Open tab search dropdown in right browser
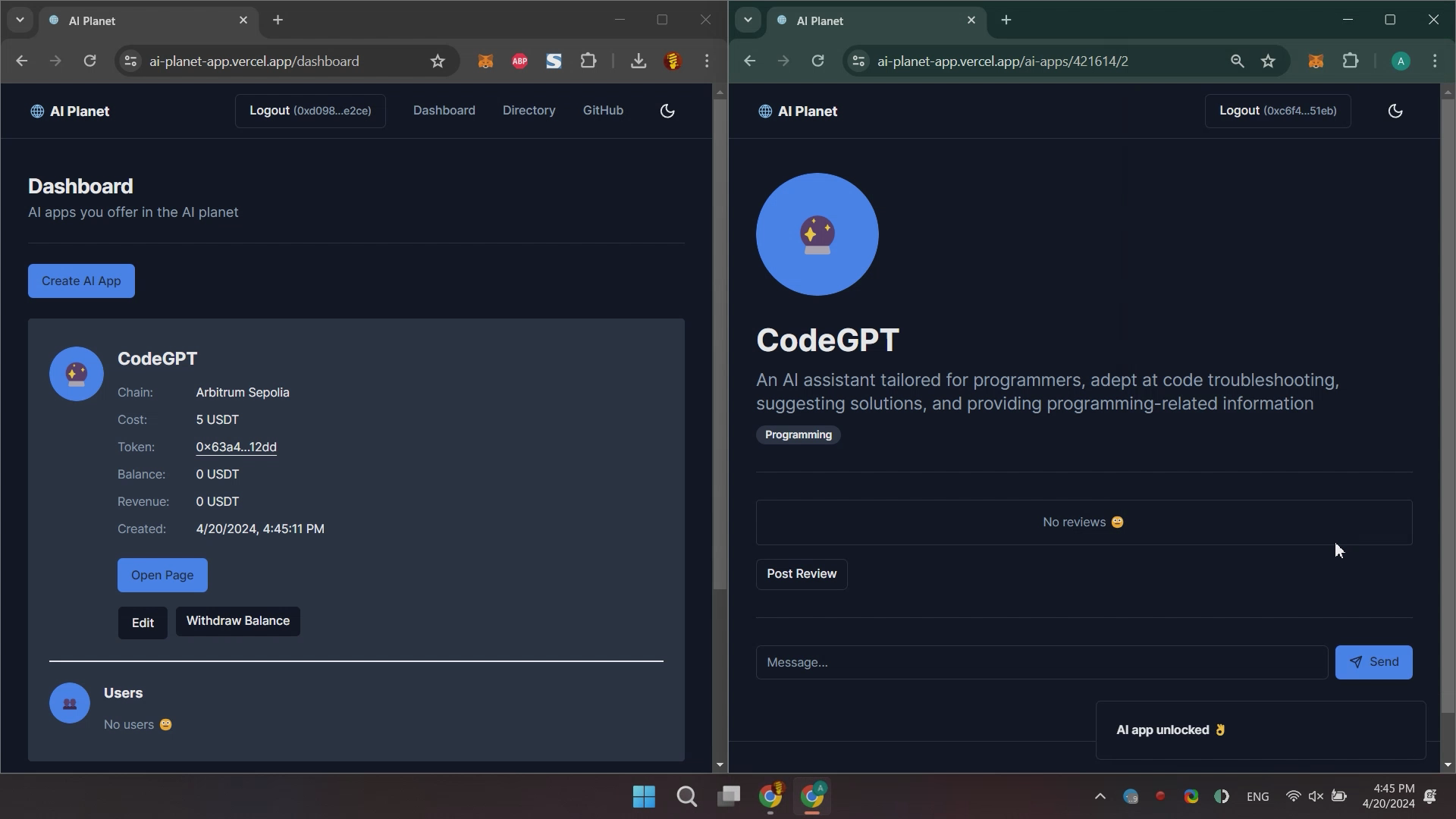 [x=748, y=20]
